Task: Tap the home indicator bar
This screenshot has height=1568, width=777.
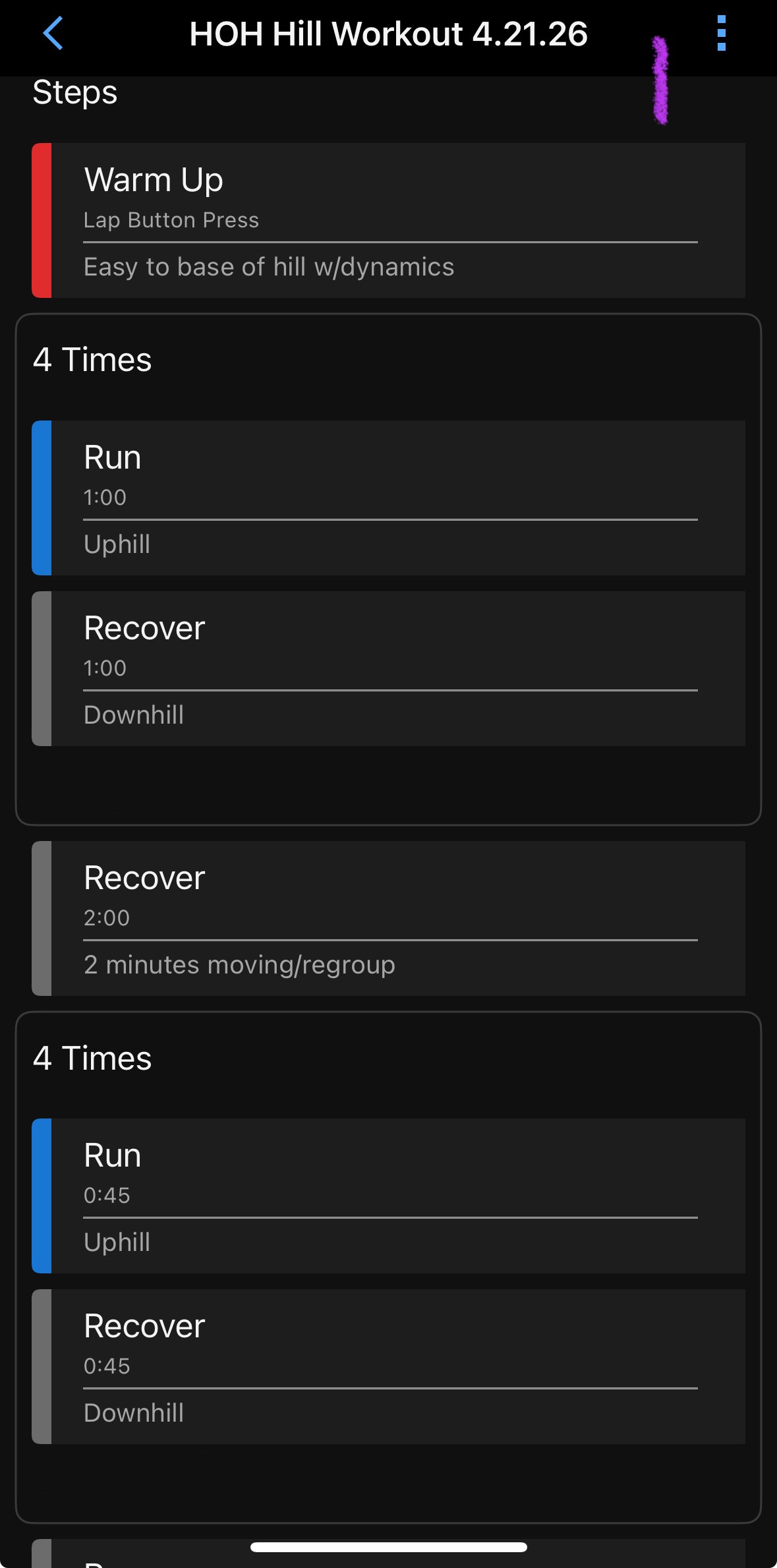Action: click(388, 1547)
